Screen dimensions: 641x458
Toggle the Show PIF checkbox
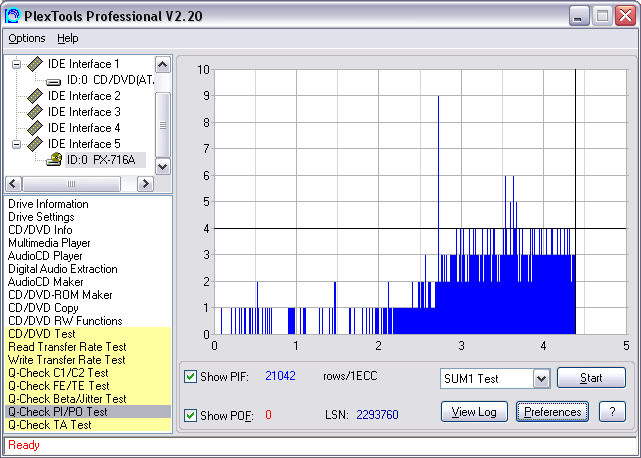point(191,376)
